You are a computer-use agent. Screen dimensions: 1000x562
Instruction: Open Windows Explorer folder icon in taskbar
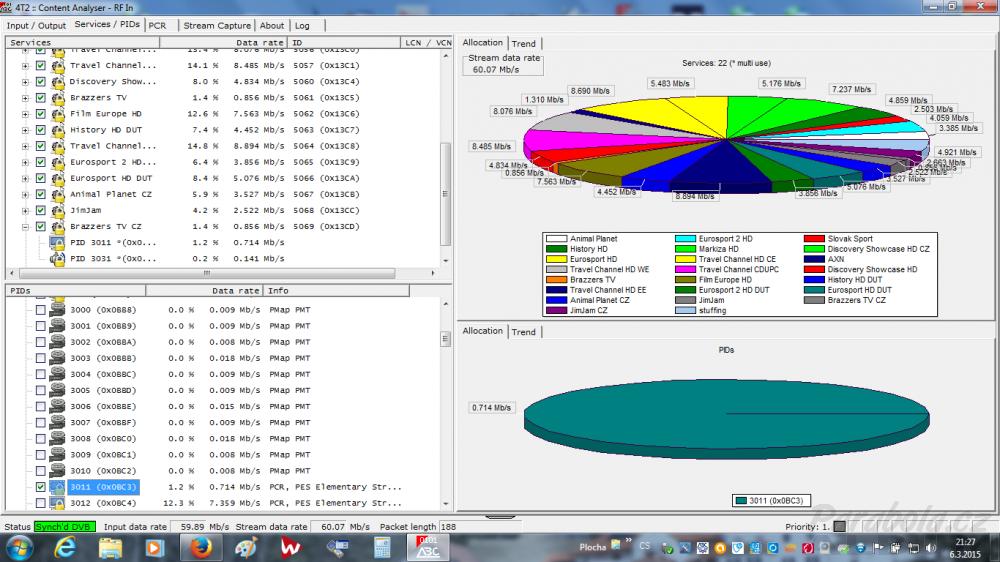pos(110,548)
